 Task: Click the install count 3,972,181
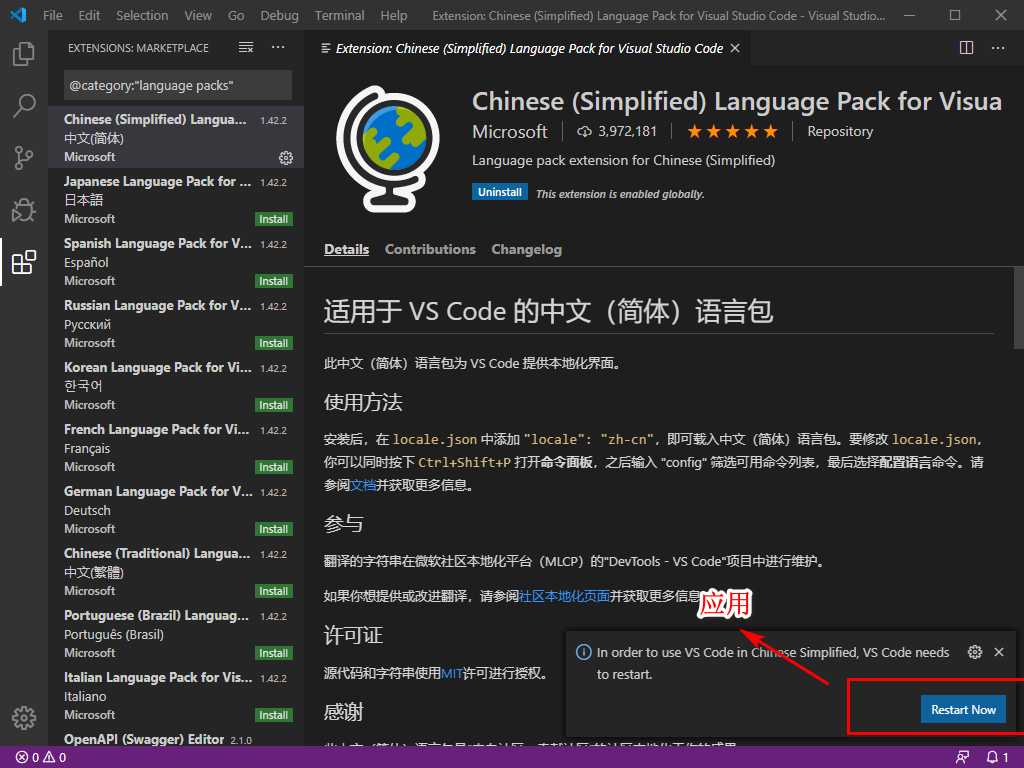coord(616,131)
